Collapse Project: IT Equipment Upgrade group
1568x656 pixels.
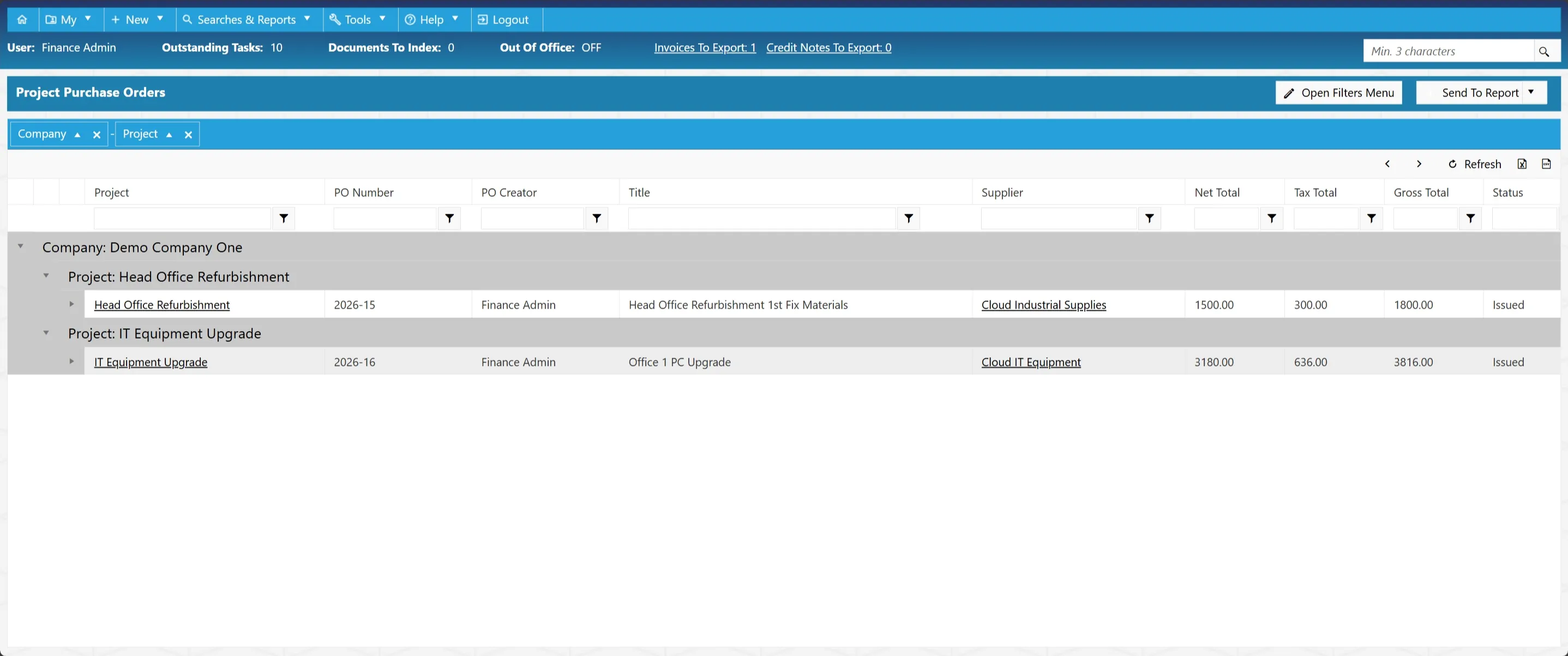click(x=46, y=333)
